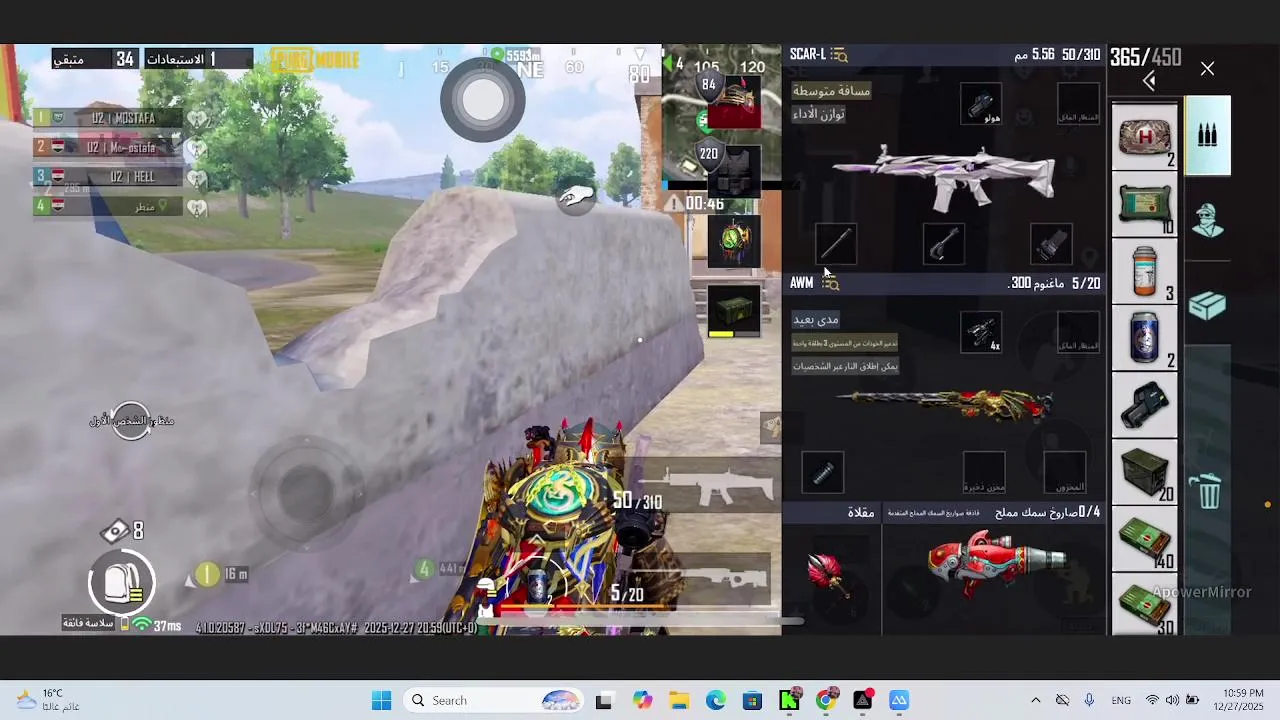Click the empty SCAR-L canted sight slot
This screenshot has width=1280, height=720.
click(1078, 104)
